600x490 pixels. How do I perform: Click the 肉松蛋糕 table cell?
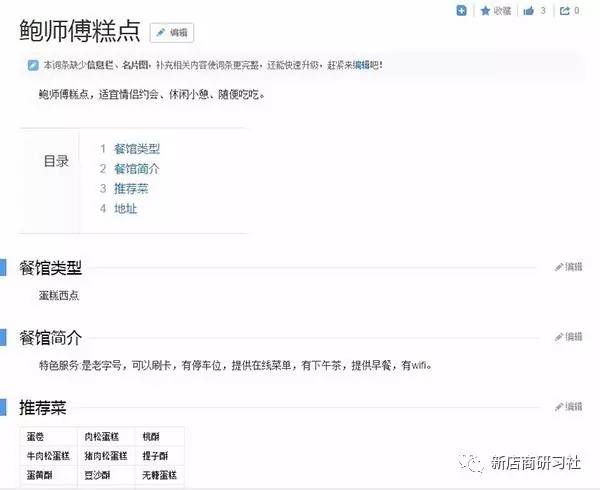[106, 436]
